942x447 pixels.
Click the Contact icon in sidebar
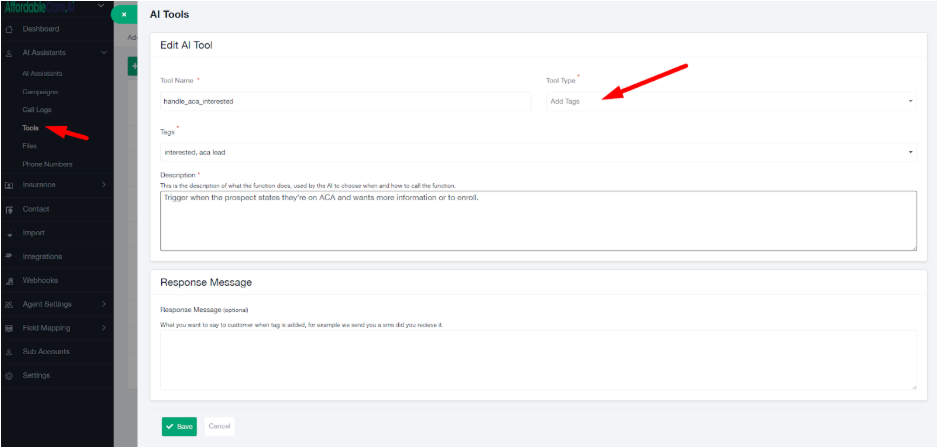[x=9, y=209]
